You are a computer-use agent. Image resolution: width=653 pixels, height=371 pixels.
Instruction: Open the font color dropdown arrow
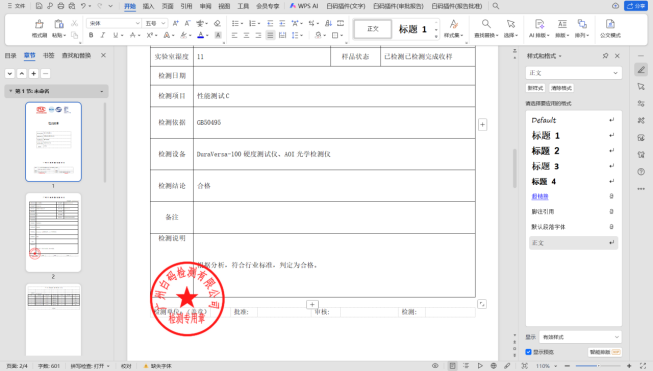(207, 35)
